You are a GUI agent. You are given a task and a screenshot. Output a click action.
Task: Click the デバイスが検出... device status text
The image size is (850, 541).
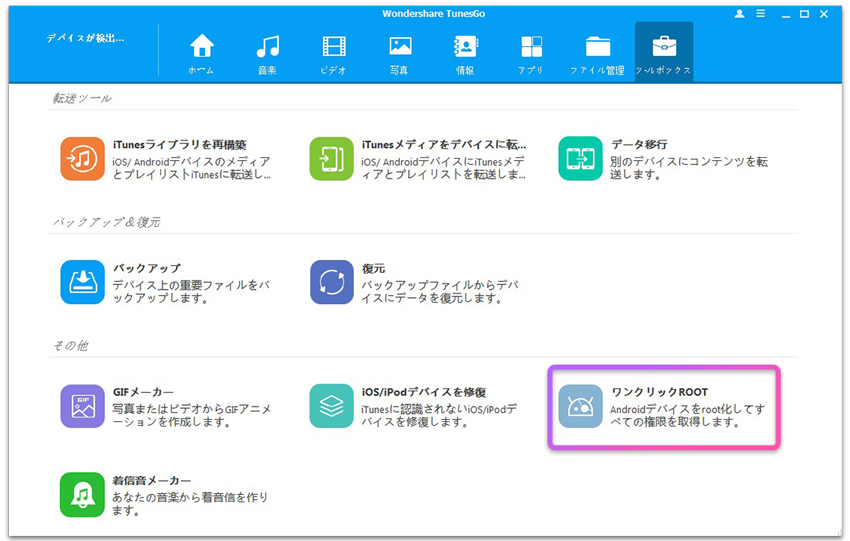[85, 38]
